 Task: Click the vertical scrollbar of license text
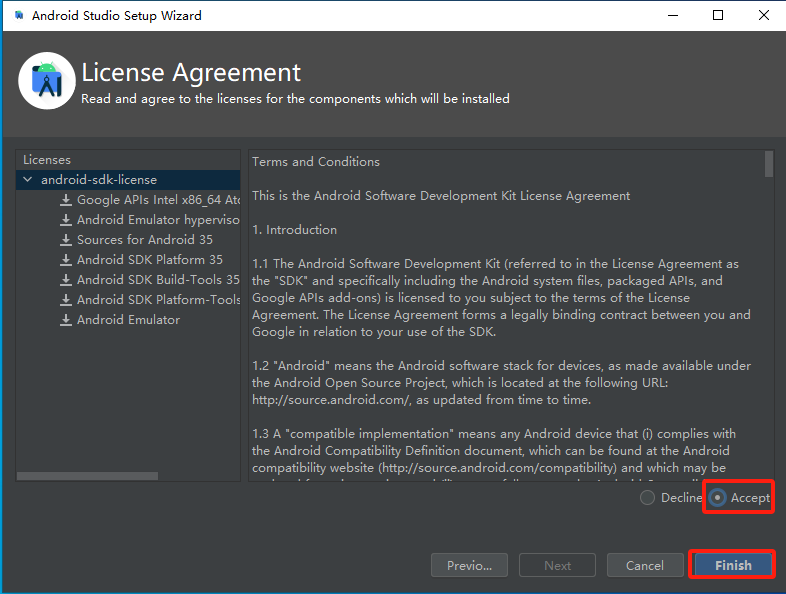(x=769, y=164)
